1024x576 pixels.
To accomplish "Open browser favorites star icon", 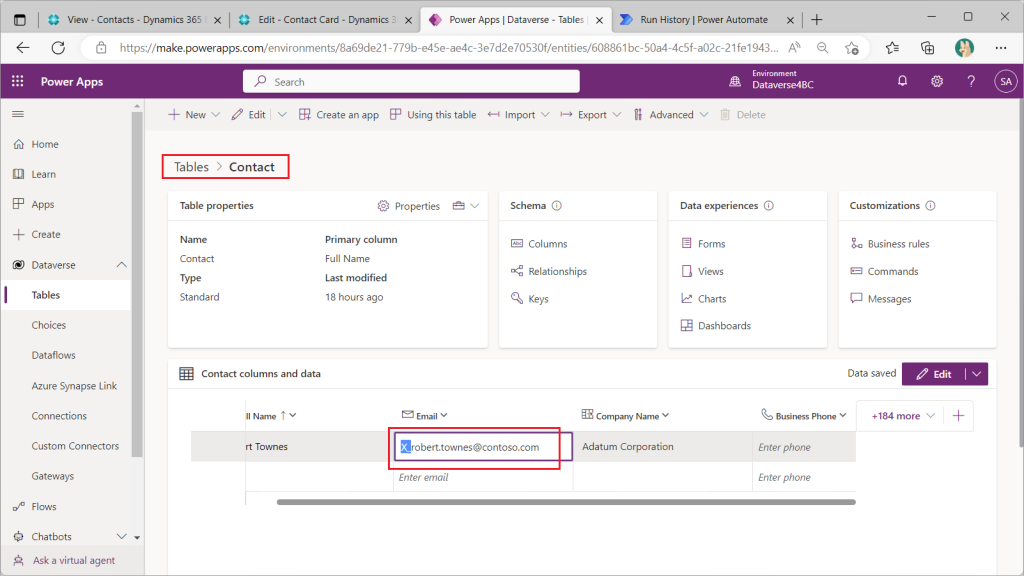I will (x=892, y=48).
